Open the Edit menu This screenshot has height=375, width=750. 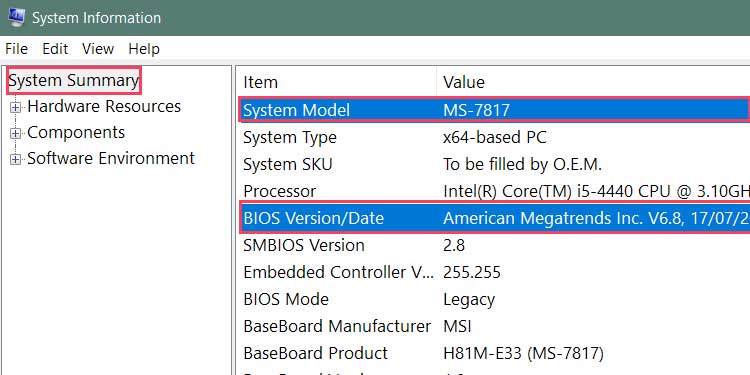[x=55, y=49]
